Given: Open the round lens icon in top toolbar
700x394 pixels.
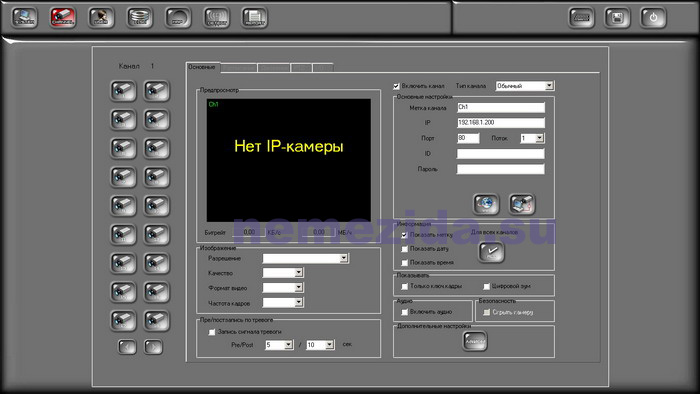Looking at the screenshot, I should [x=178, y=18].
